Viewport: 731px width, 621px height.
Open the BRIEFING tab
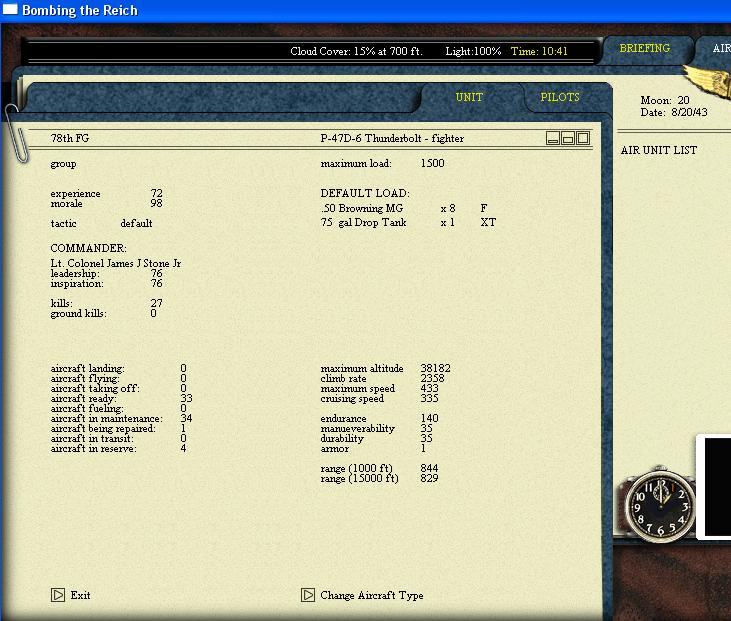pyautogui.click(x=644, y=48)
